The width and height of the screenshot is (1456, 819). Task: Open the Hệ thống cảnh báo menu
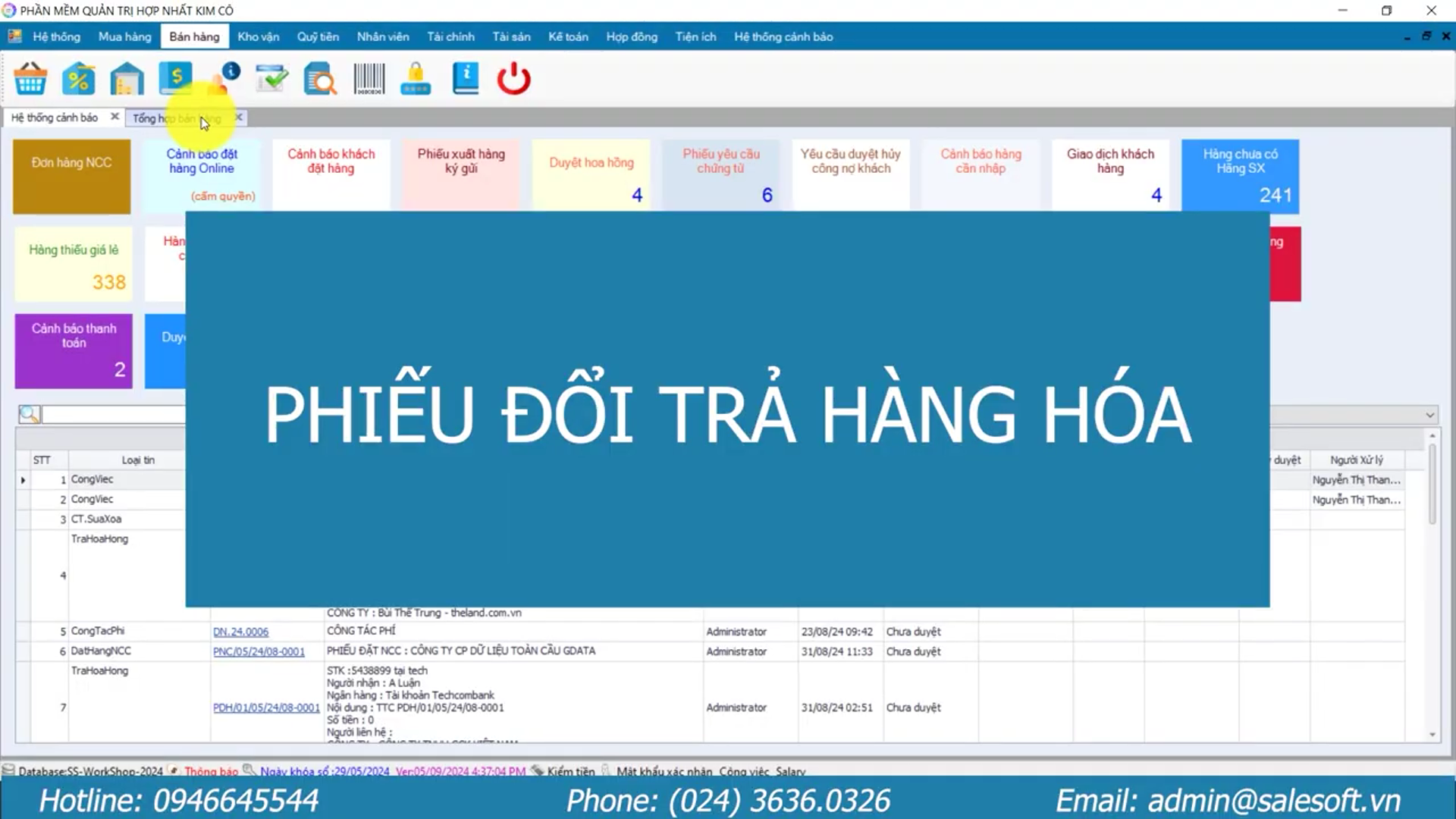(783, 36)
